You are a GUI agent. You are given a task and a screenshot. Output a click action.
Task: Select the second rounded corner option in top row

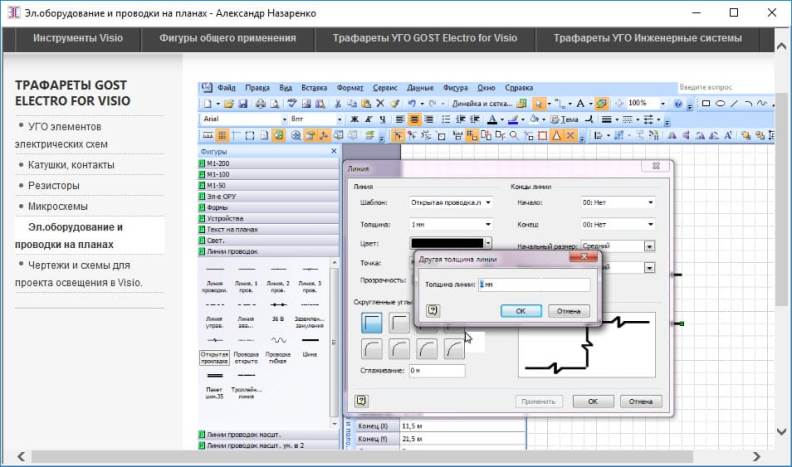tap(399, 323)
